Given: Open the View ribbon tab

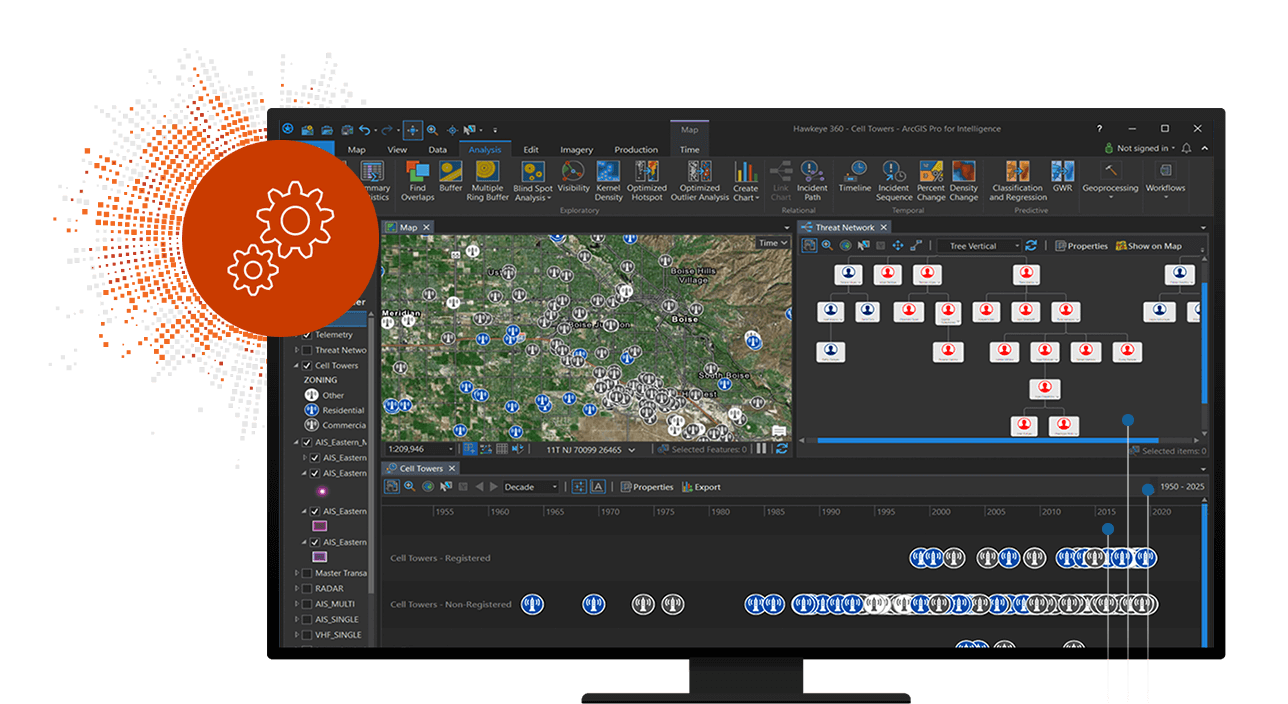Looking at the screenshot, I should tap(397, 150).
